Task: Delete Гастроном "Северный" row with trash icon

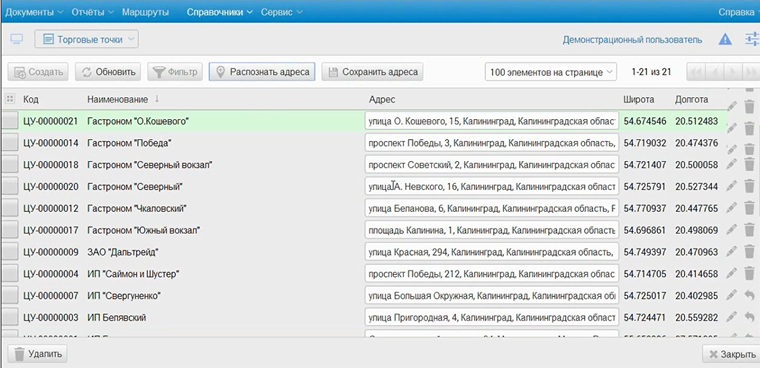Action: 749,186
